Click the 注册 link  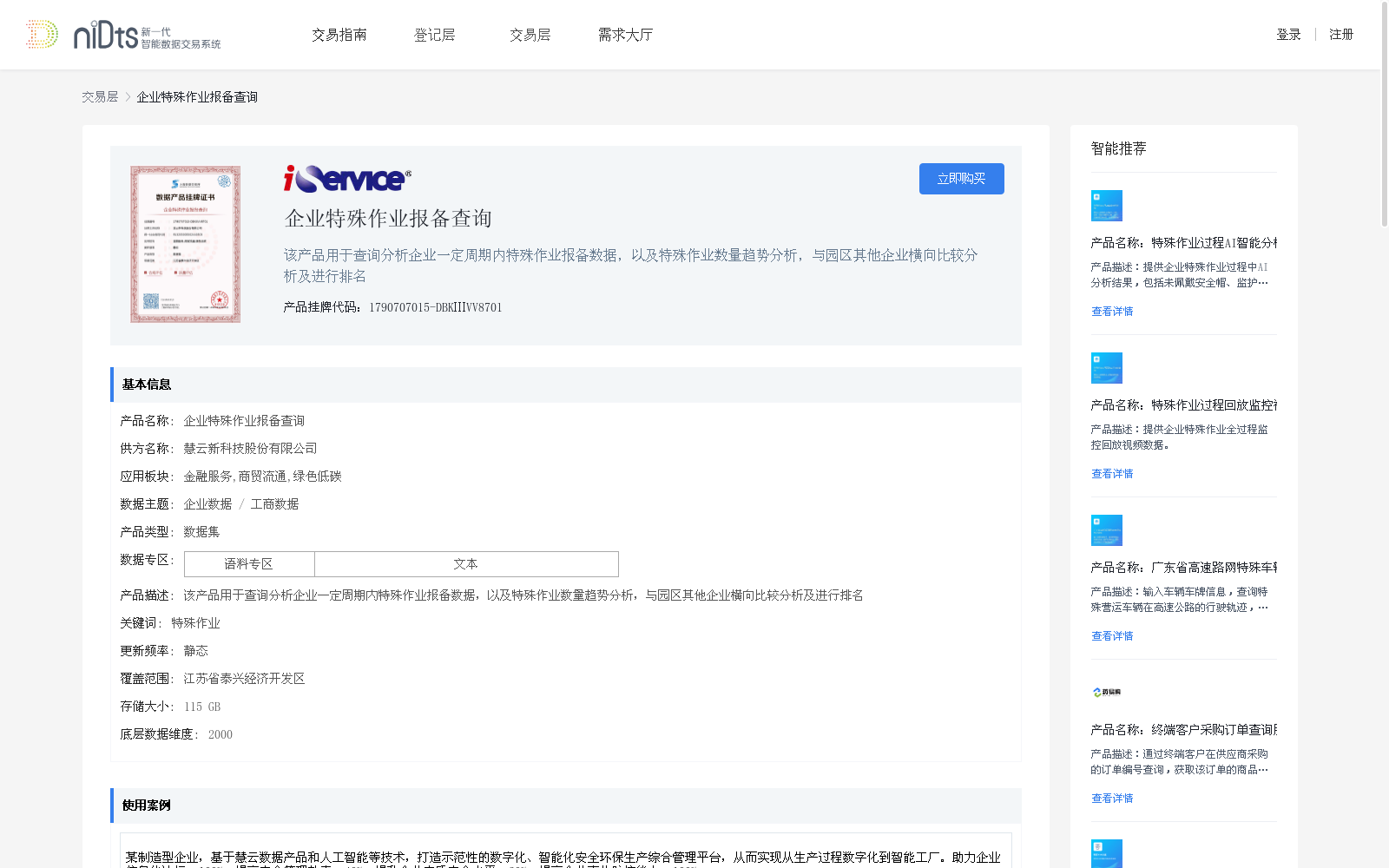click(1341, 35)
